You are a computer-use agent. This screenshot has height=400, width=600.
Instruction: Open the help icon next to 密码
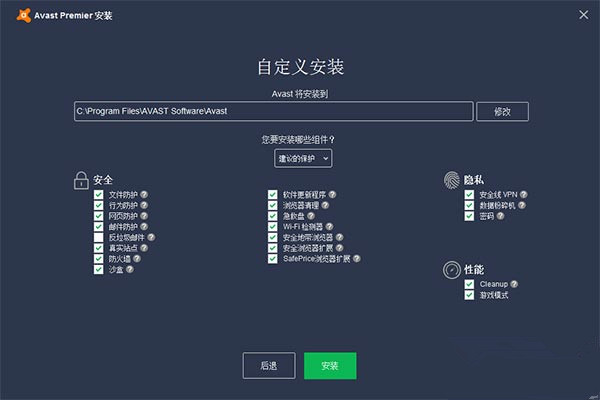tap(501, 216)
